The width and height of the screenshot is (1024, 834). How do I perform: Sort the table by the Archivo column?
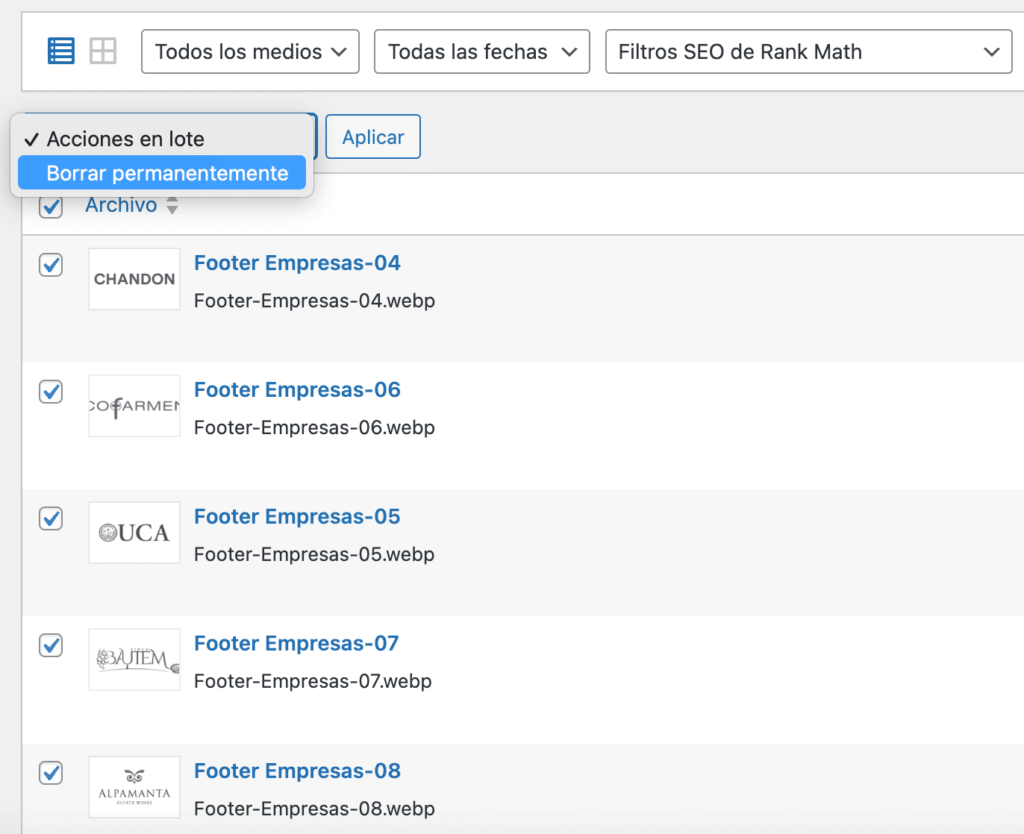[x=120, y=204]
